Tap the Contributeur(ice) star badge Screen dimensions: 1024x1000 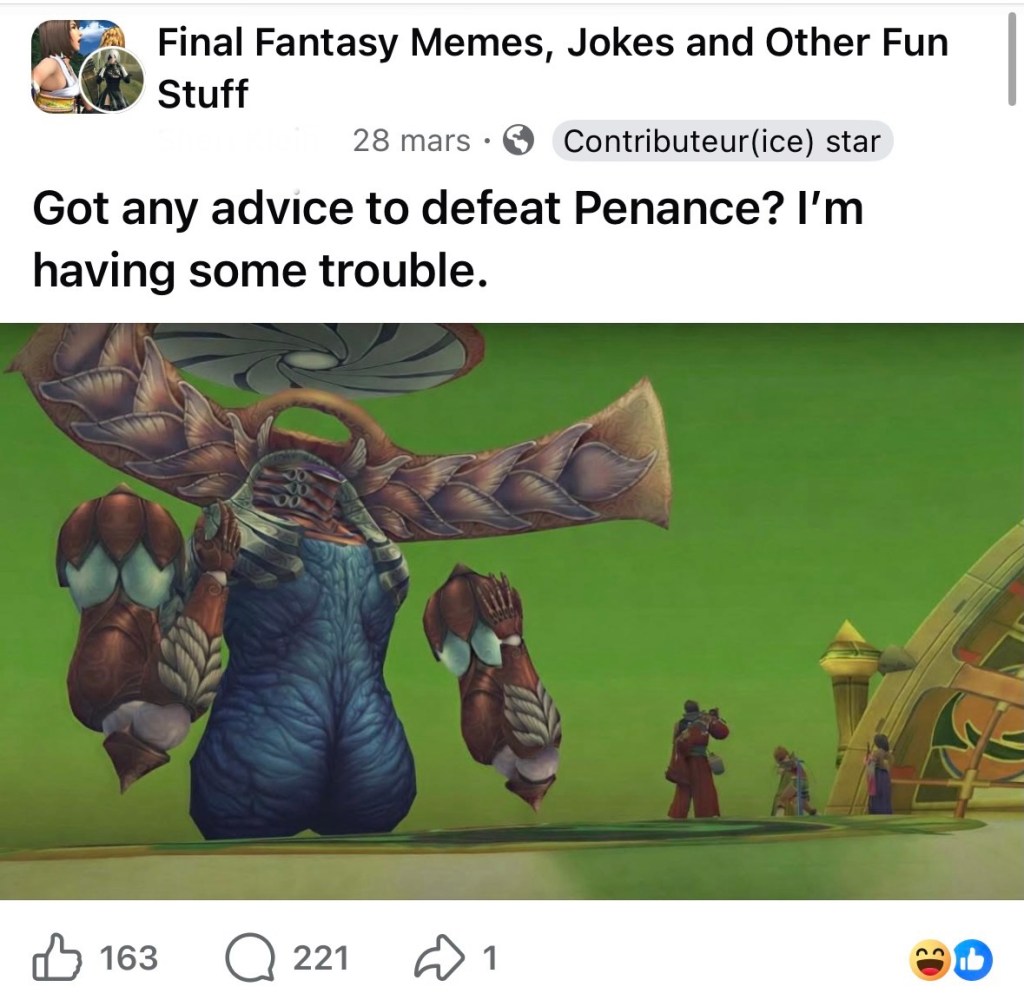[722, 140]
